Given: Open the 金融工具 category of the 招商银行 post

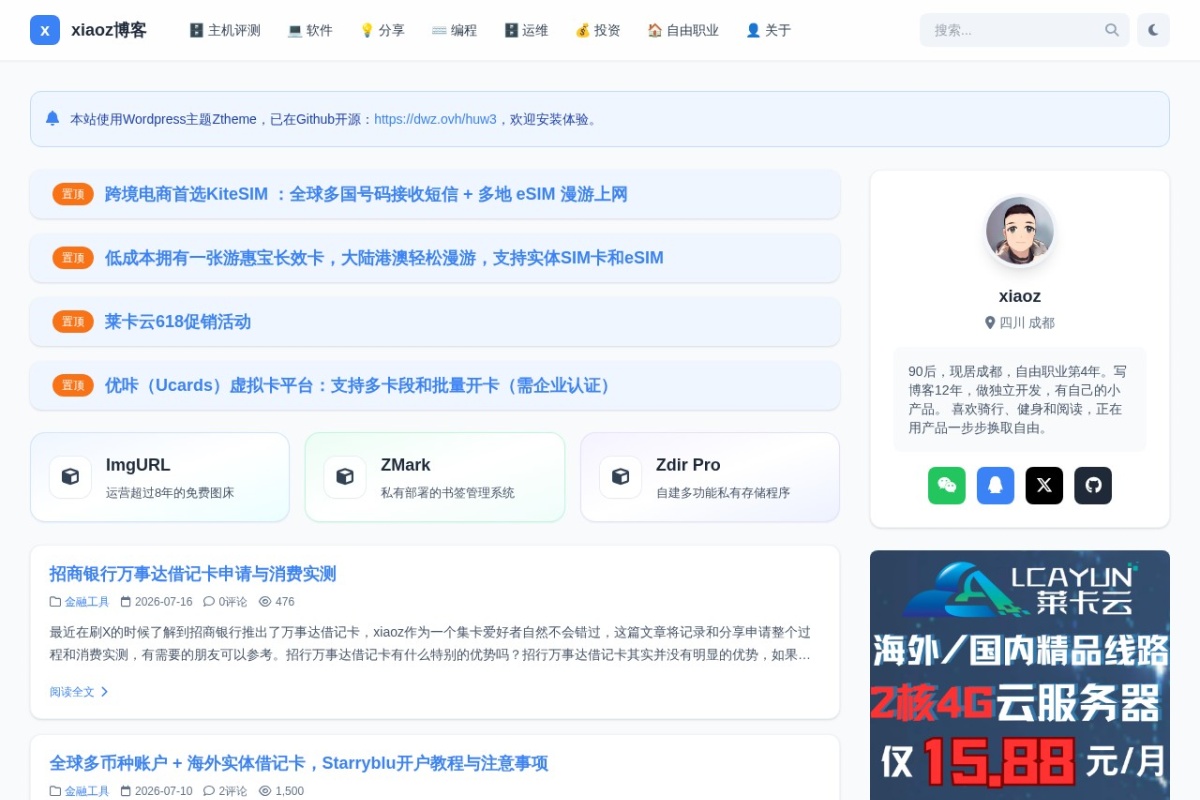Looking at the screenshot, I should pos(87,602).
